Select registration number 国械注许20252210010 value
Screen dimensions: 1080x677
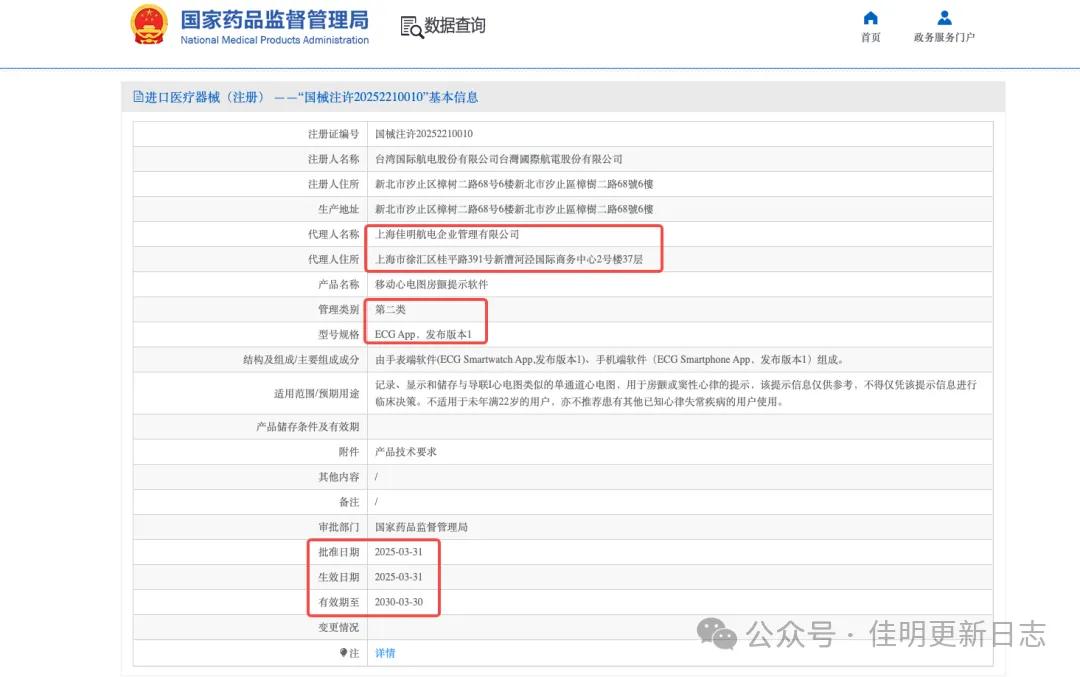(424, 134)
